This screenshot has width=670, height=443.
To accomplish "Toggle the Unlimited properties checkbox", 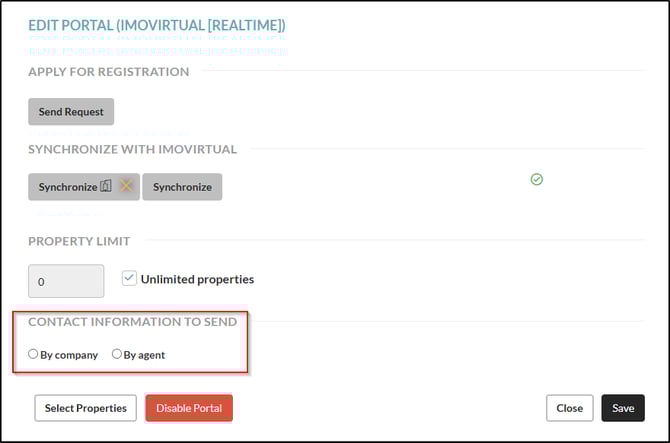I will 129,279.
